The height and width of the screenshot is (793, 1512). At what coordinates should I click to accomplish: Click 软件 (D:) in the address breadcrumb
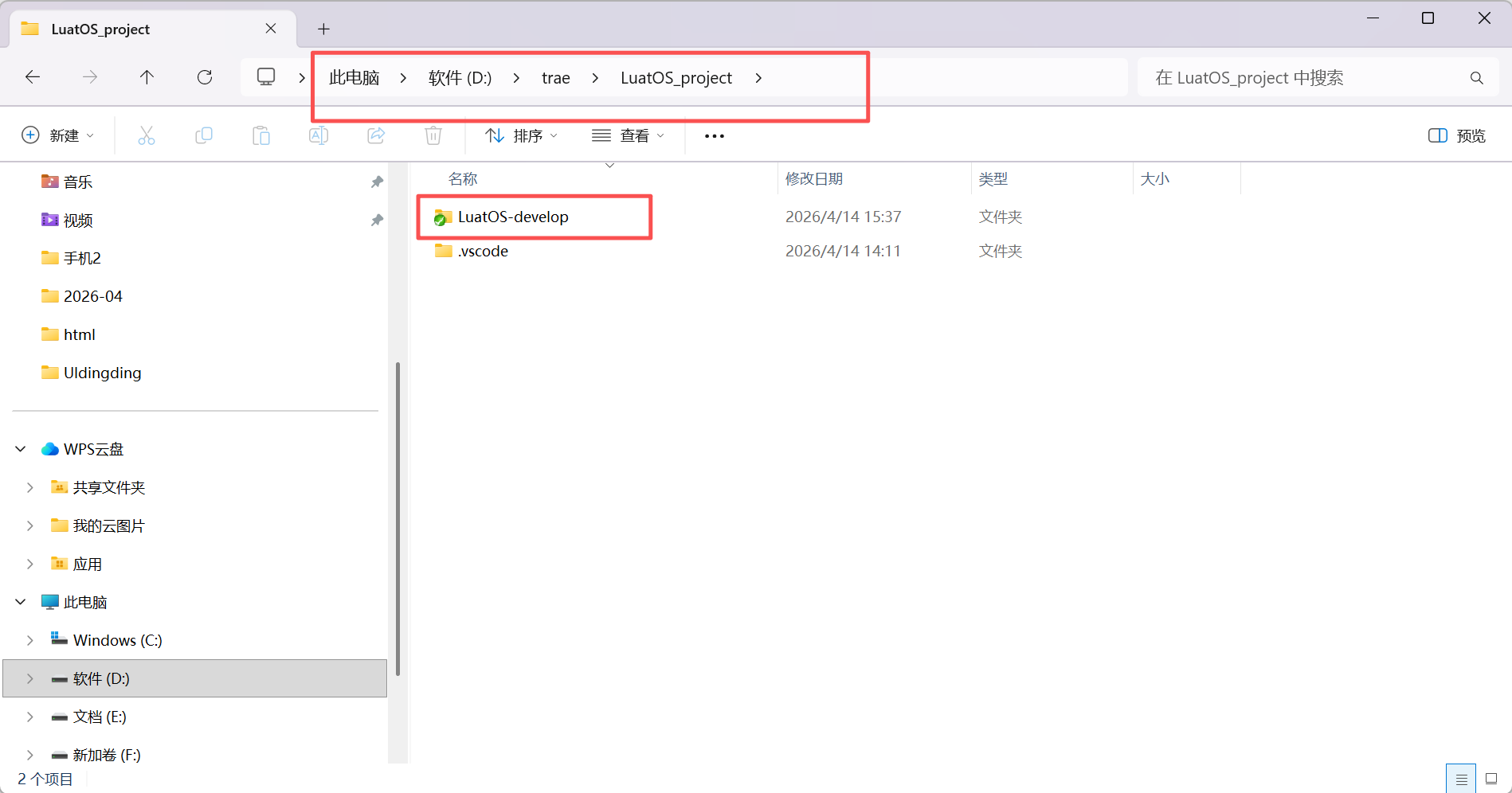pyautogui.click(x=460, y=77)
